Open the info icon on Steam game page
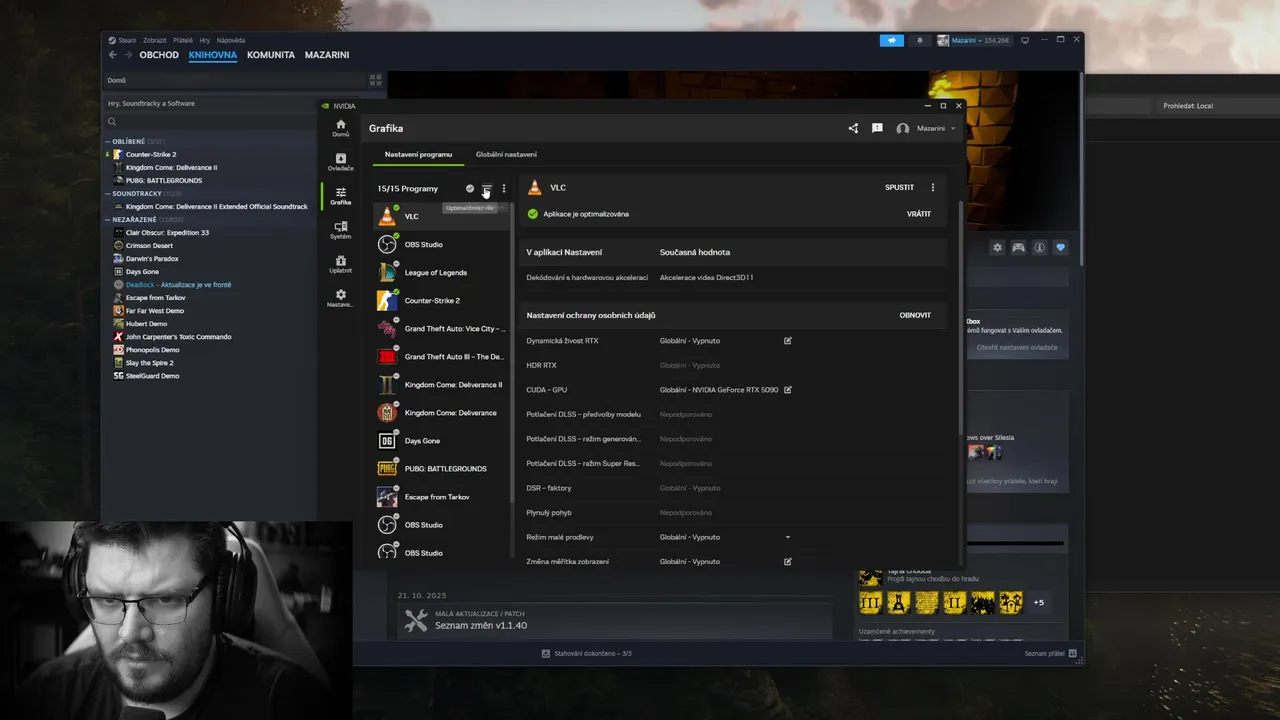 click(x=1040, y=247)
